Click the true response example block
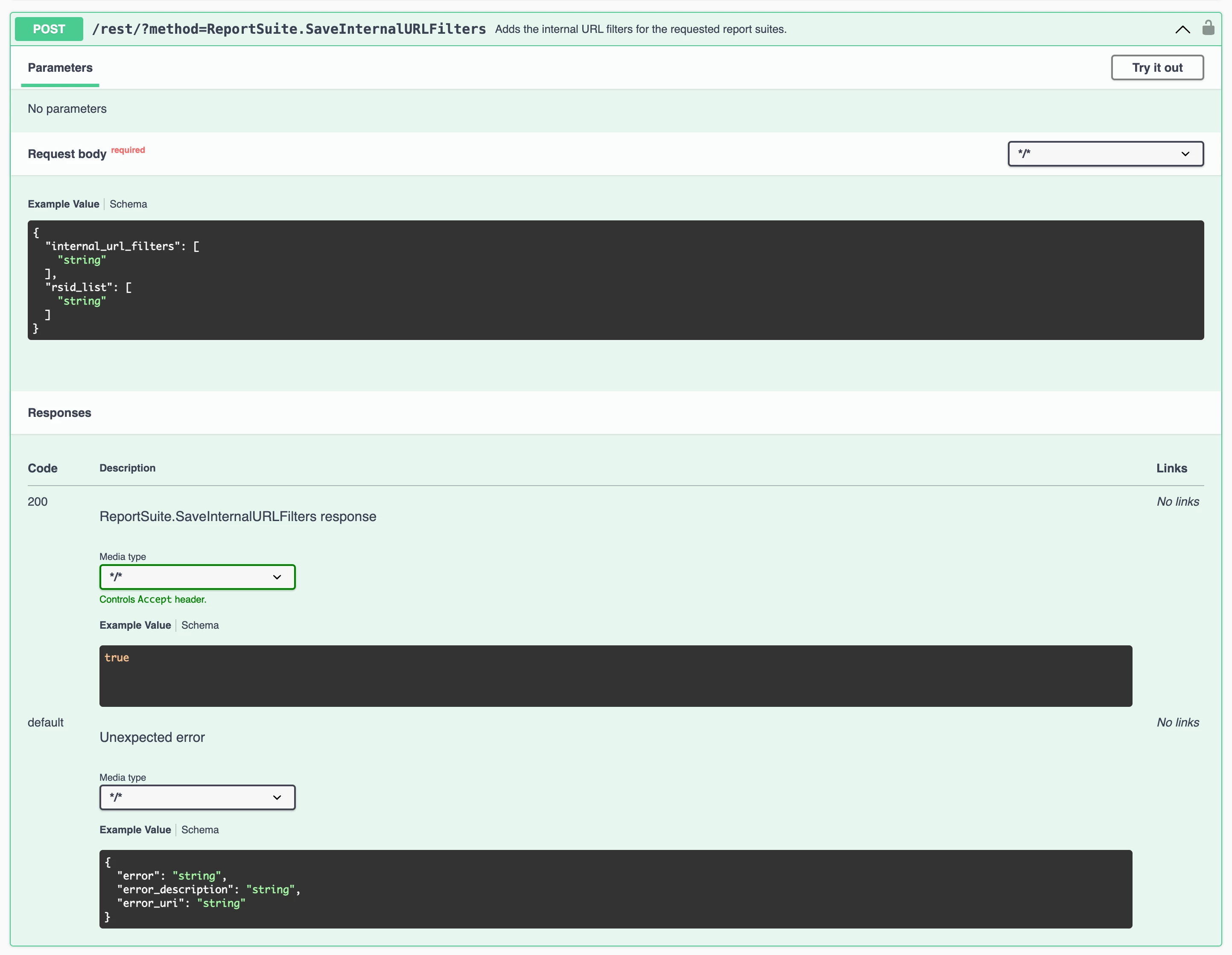This screenshot has width=1232, height=955. click(x=616, y=676)
